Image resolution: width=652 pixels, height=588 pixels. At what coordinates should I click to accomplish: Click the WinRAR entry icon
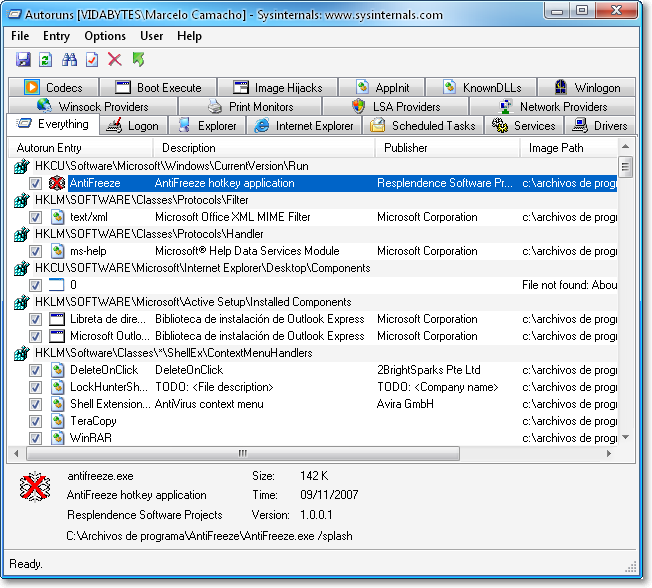(x=57, y=438)
